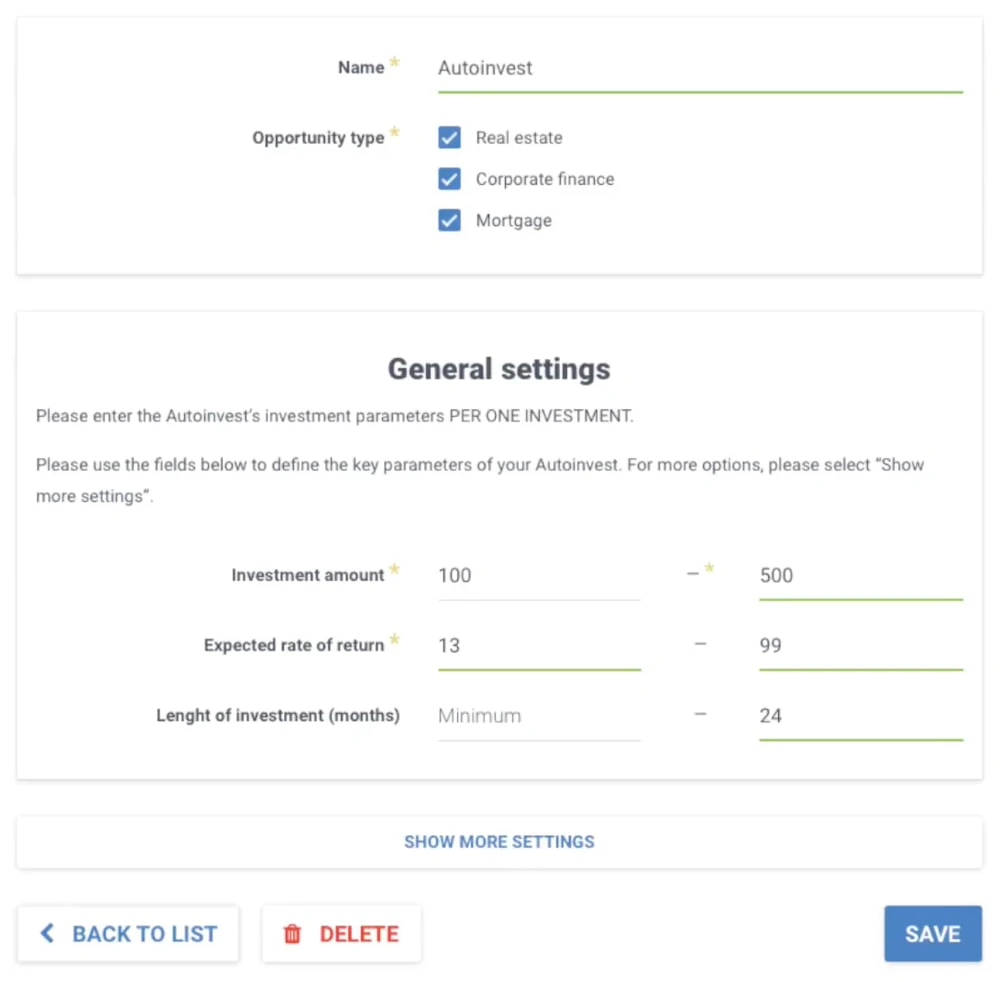1000x982 pixels.
Task: Click the Mortgage label text
Action: pyautogui.click(x=513, y=221)
